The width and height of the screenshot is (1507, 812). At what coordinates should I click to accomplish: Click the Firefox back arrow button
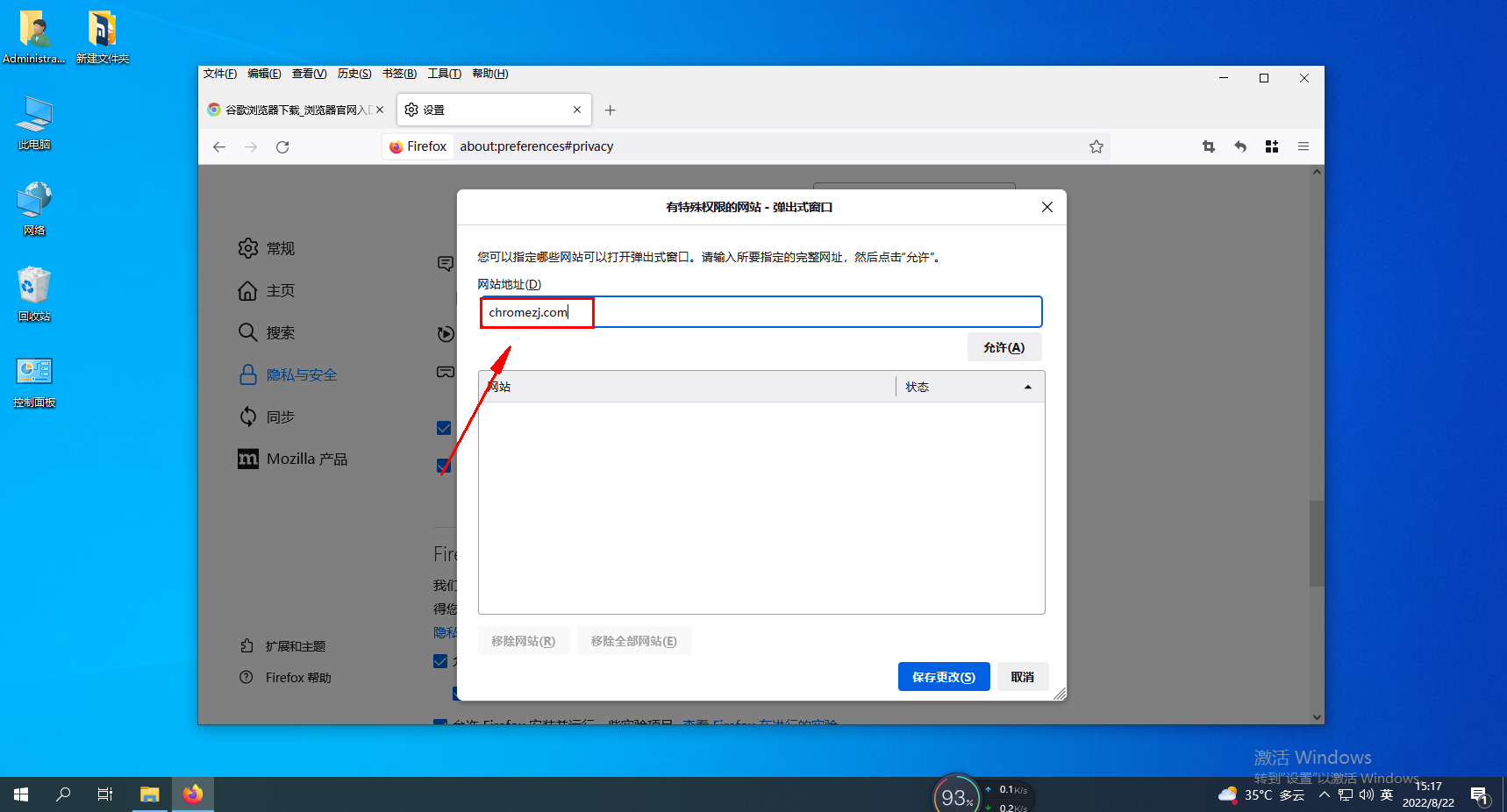pos(219,146)
